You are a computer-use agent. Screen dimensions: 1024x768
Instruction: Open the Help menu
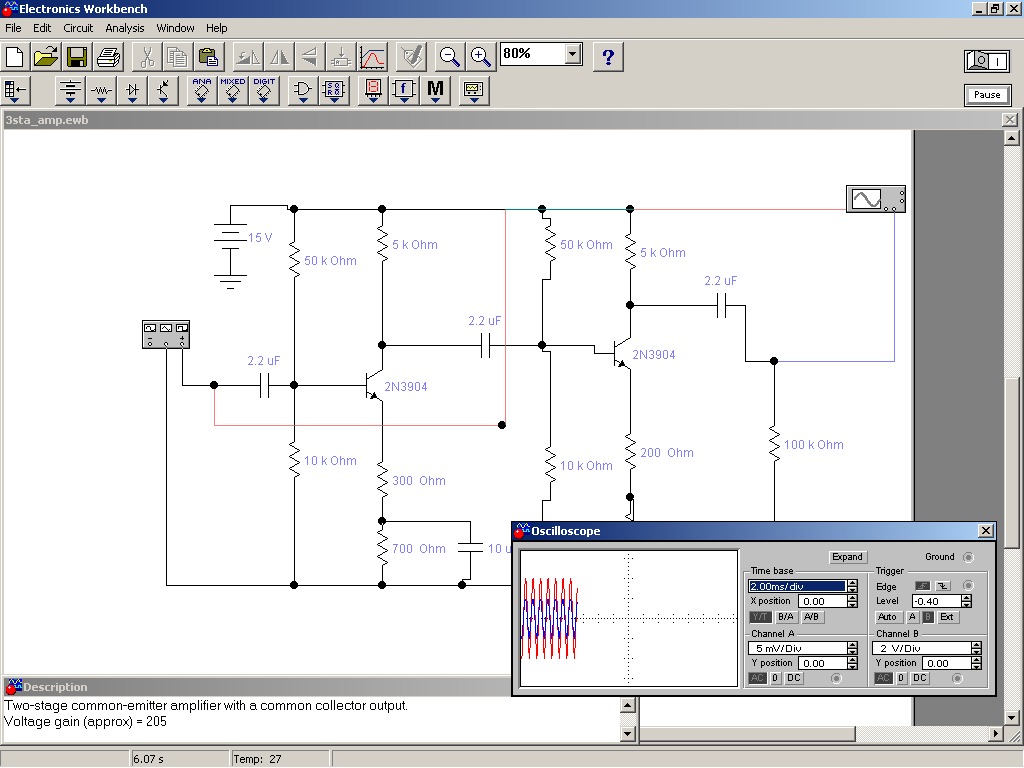217,28
